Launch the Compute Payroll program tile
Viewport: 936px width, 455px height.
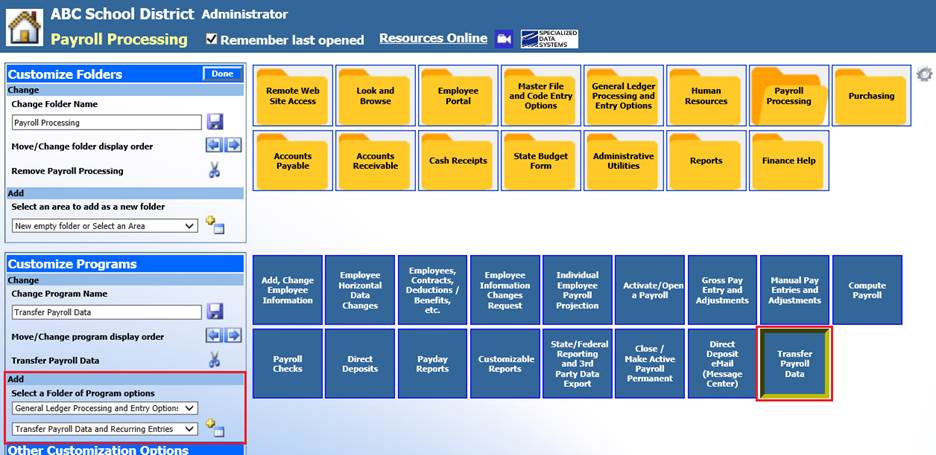pos(867,290)
